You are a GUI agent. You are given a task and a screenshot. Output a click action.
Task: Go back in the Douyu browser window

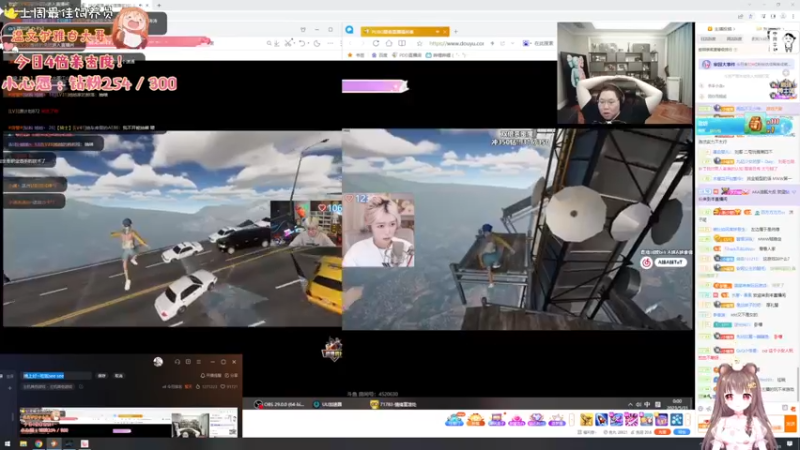[351, 43]
